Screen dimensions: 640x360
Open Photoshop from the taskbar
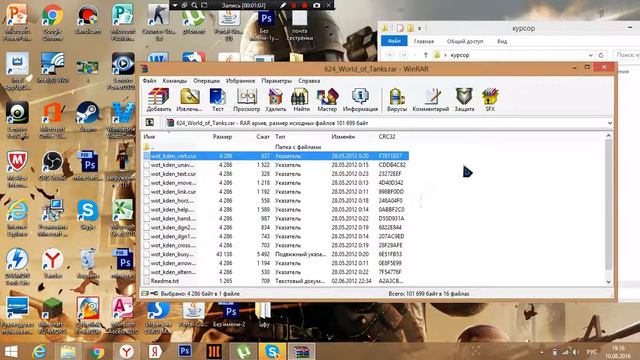click(184, 351)
